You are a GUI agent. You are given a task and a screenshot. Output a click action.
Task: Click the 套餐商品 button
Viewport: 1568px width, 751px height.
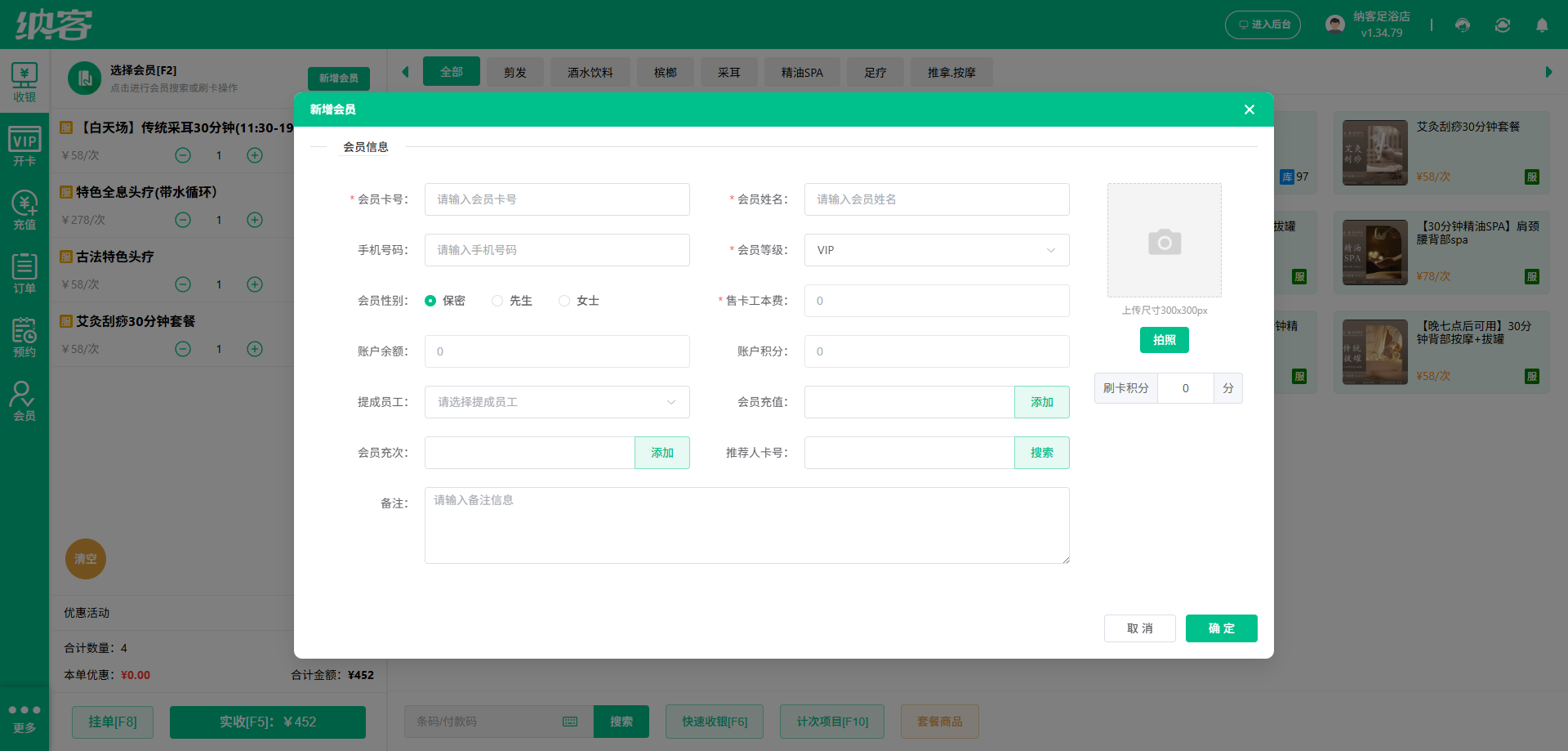coord(940,722)
